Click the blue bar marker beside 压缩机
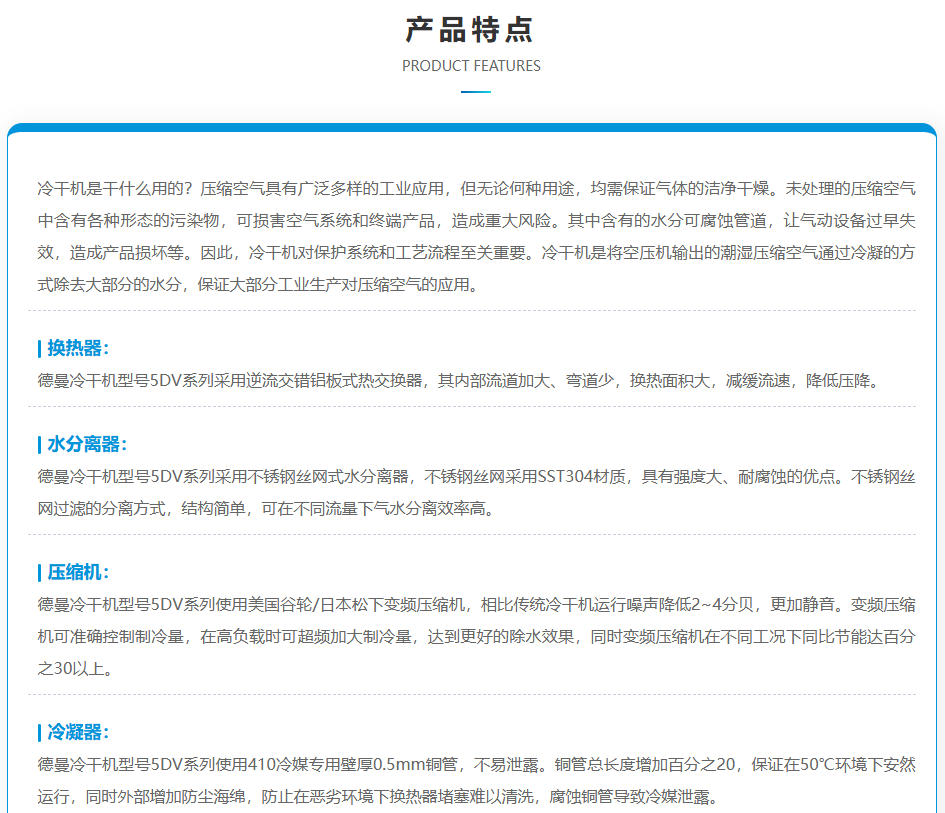Image resolution: width=945 pixels, height=813 pixels. [x=39, y=572]
